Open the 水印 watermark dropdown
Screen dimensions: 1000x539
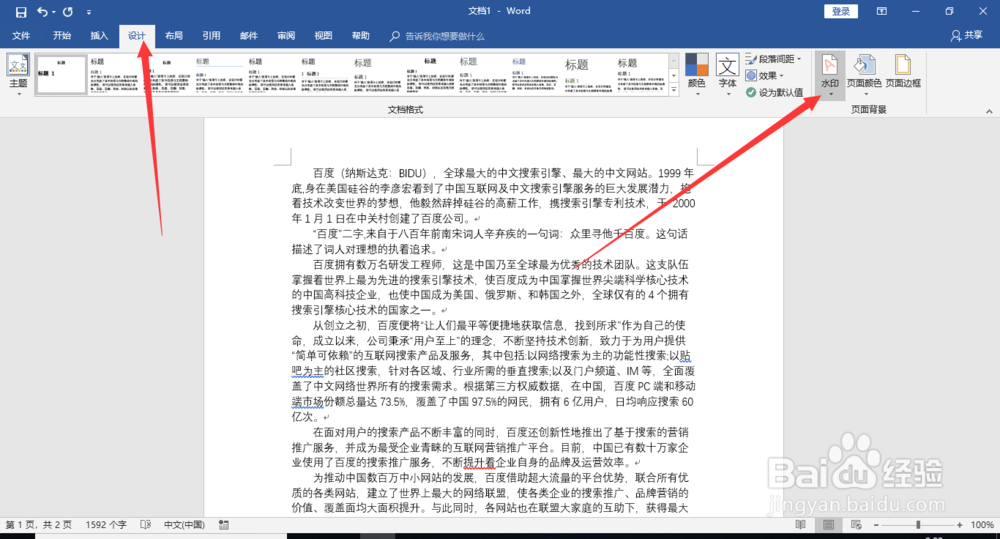click(x=830, y=75)
